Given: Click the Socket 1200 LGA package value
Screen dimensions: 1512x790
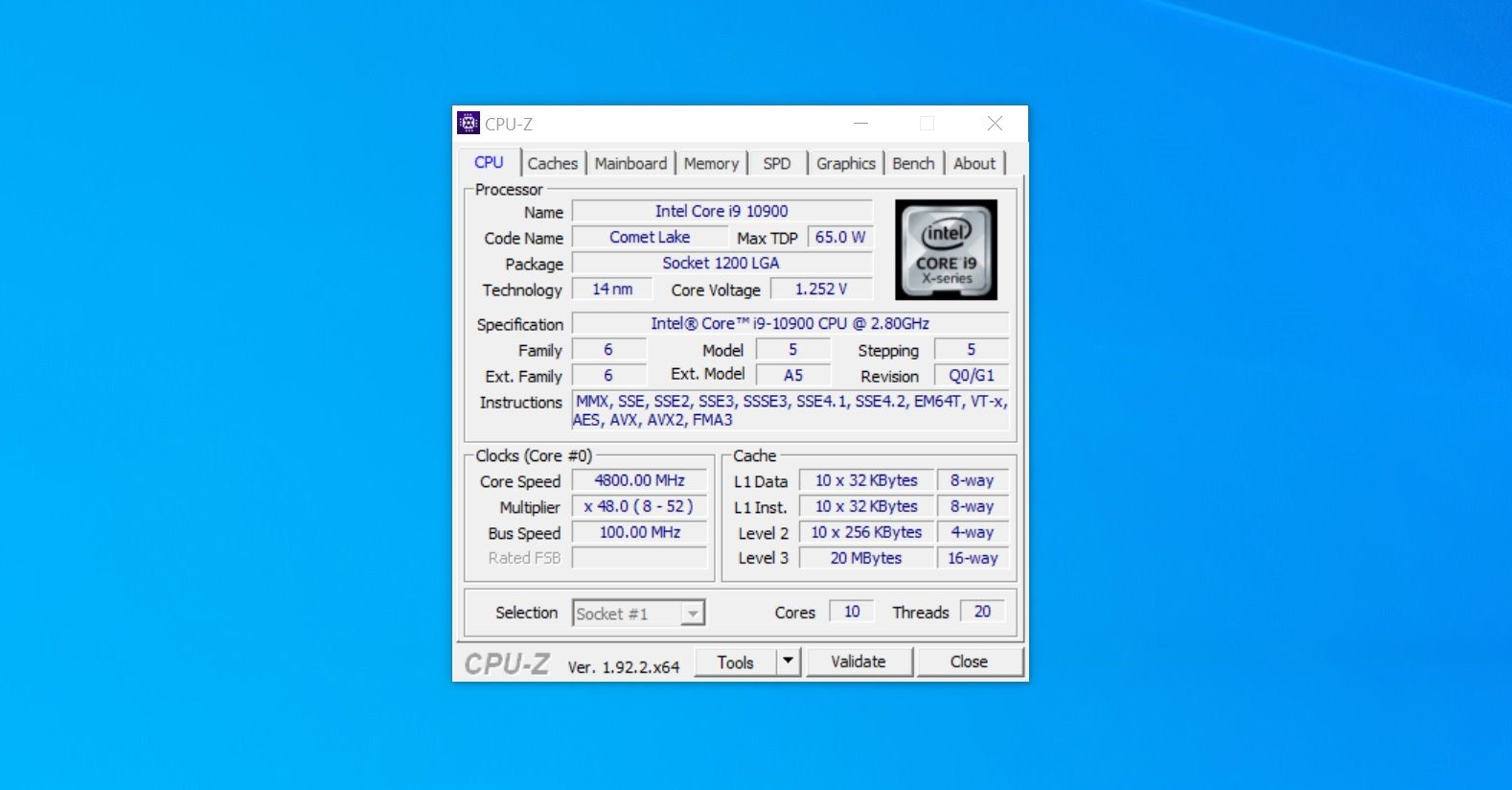Looking at the screenshot, I should pos(722,263).
